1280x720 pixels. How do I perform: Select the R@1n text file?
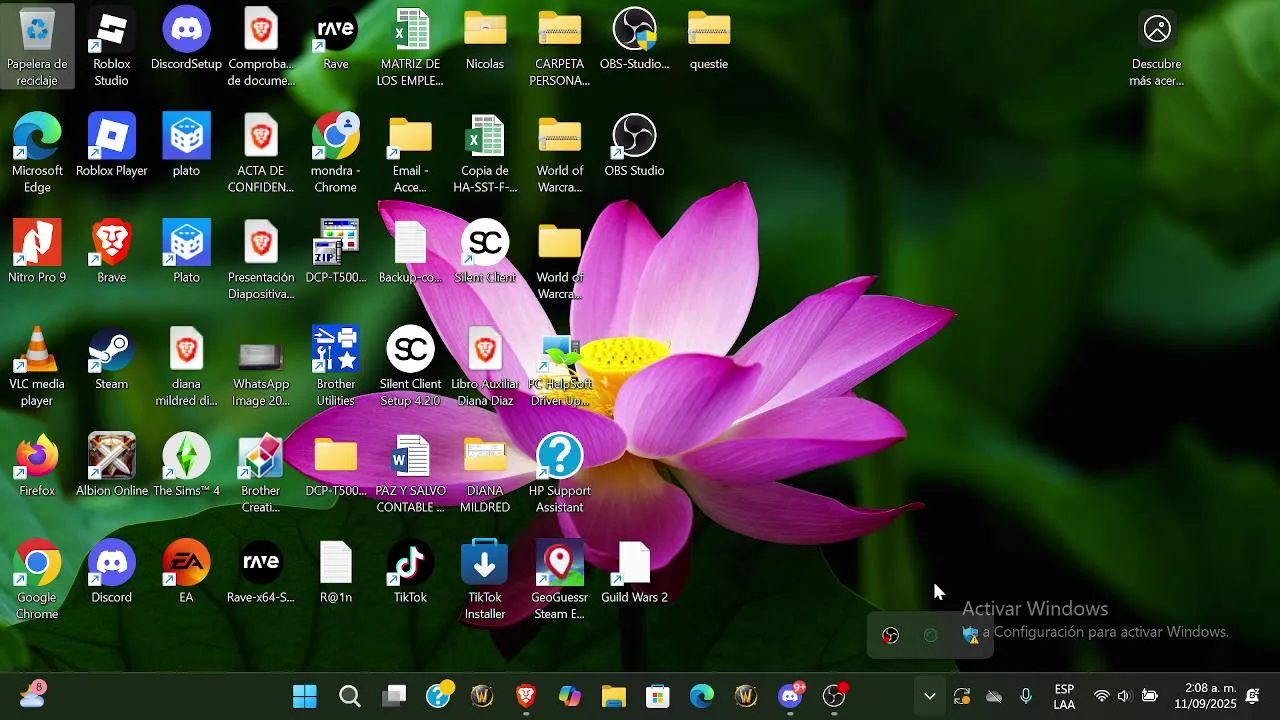(x=335, y=573)
